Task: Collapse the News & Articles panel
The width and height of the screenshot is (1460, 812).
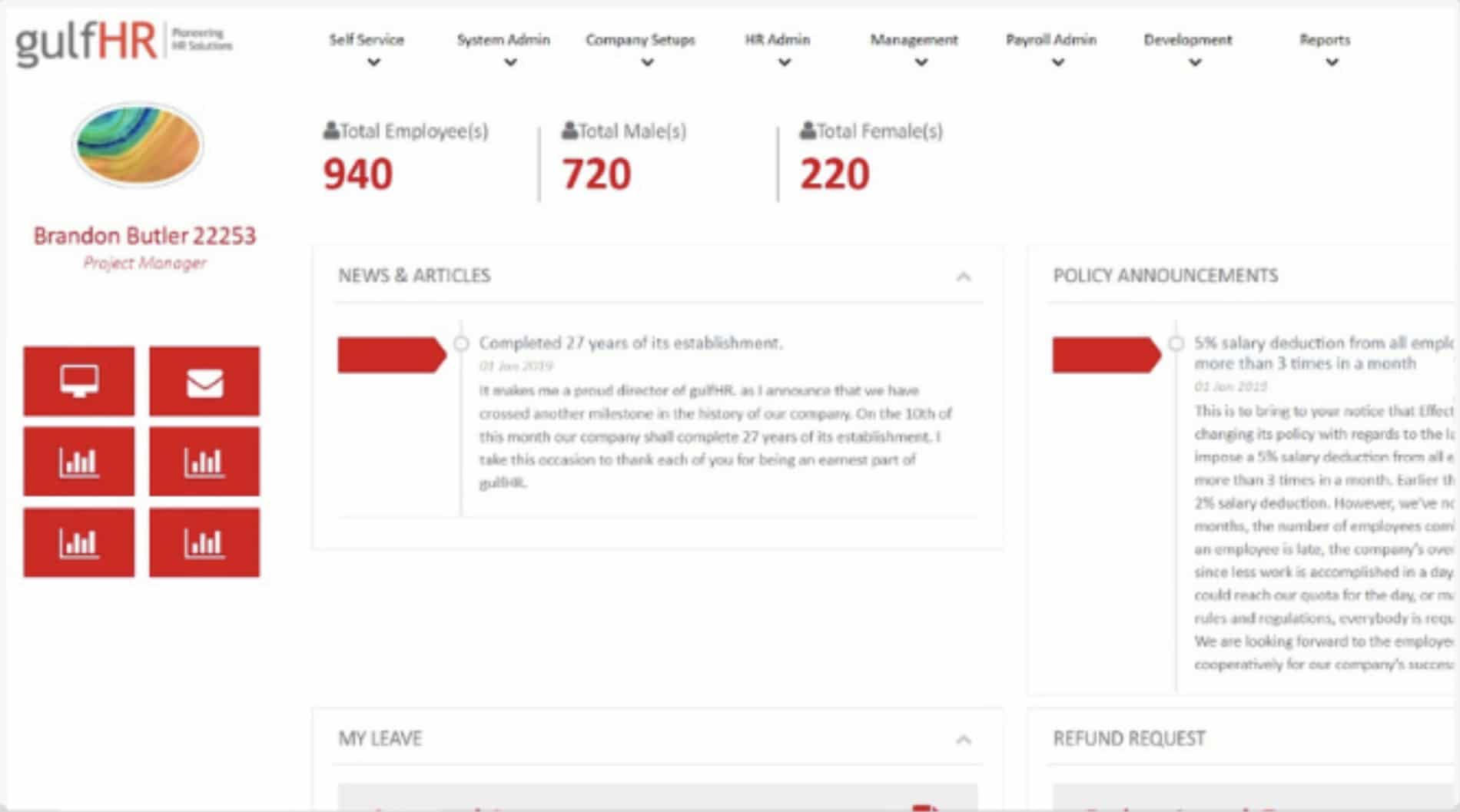Action: (964, 275)
